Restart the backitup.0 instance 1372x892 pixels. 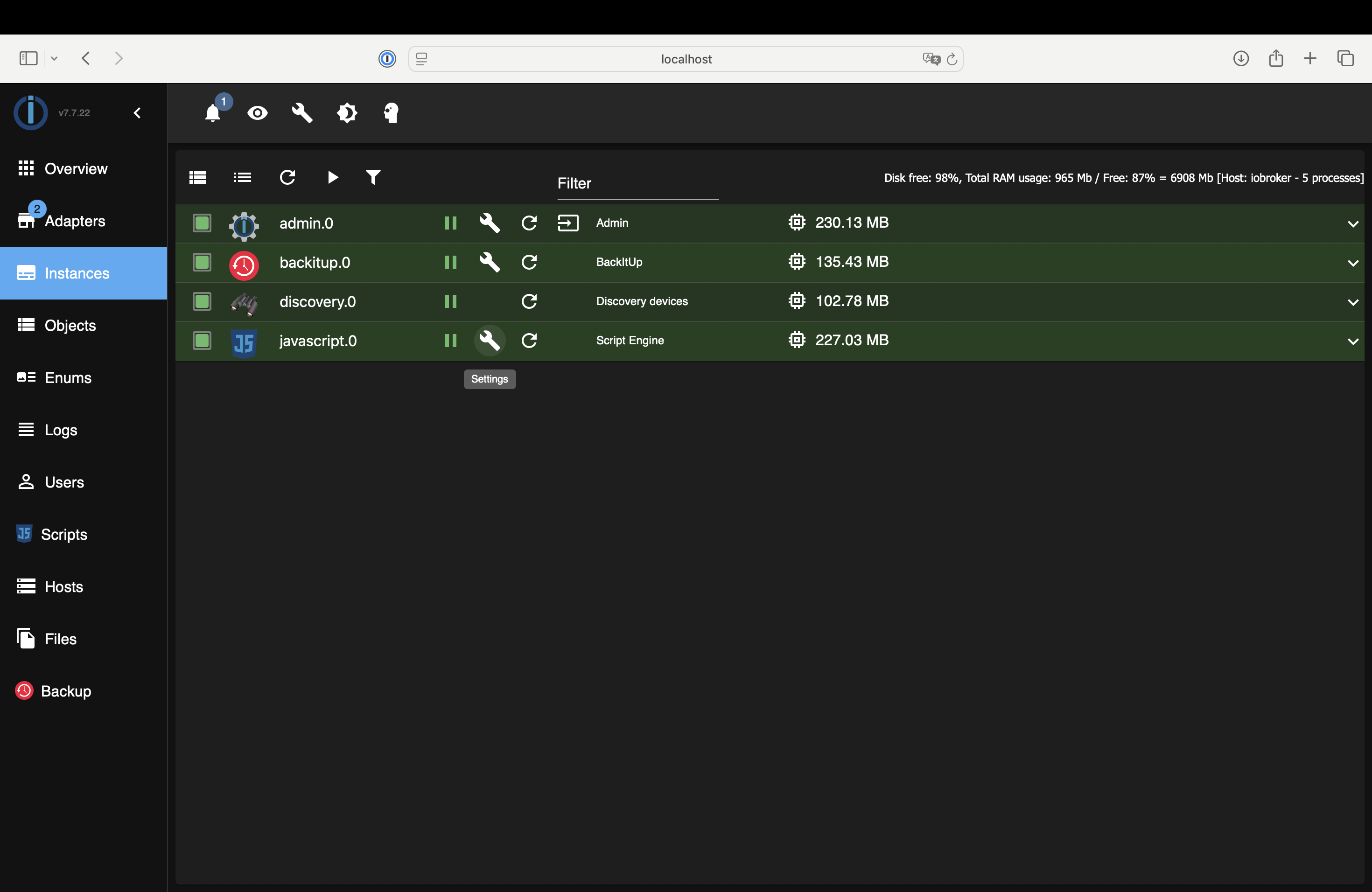click(x=529, y=262)
